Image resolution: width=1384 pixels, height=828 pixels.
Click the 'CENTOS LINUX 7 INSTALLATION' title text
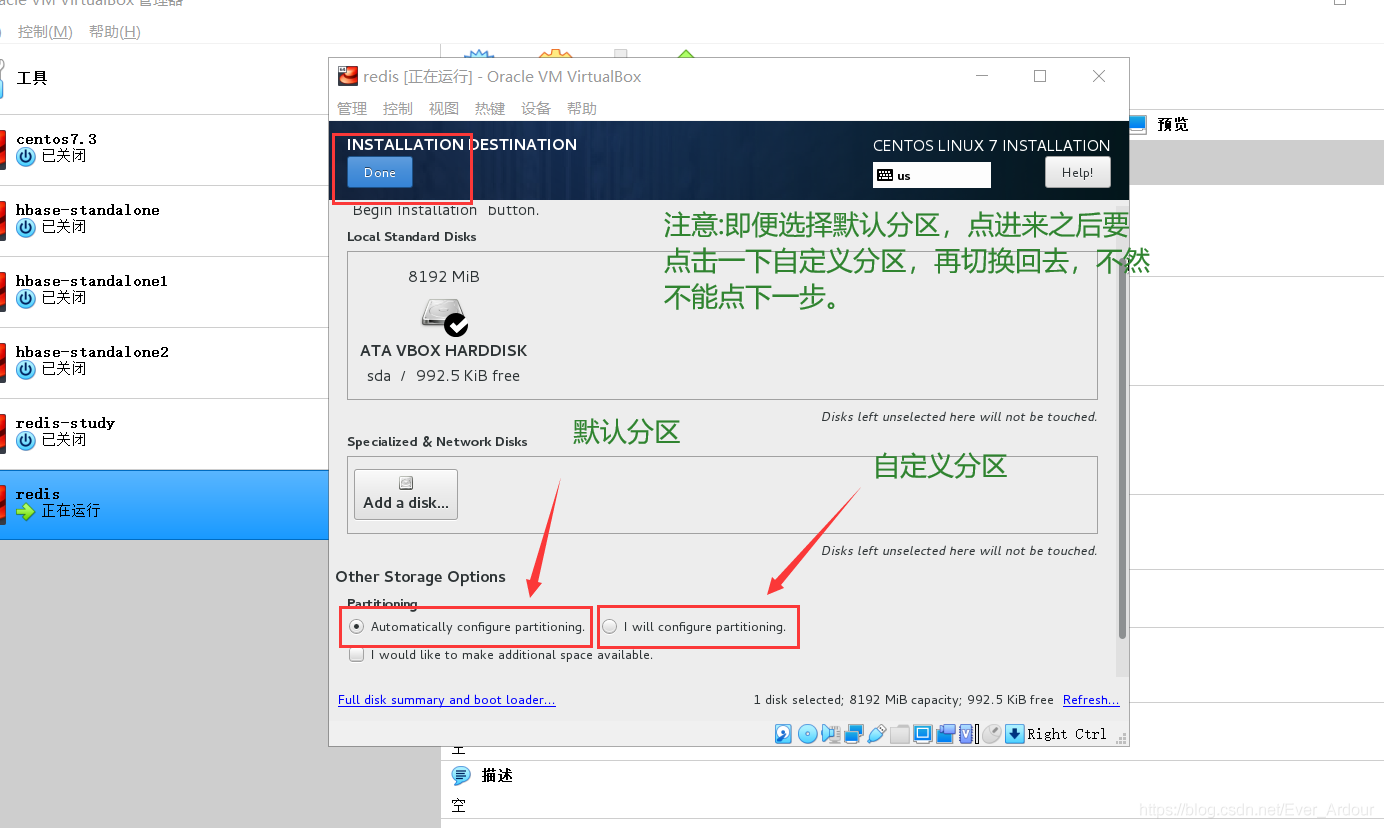(991, 145)
